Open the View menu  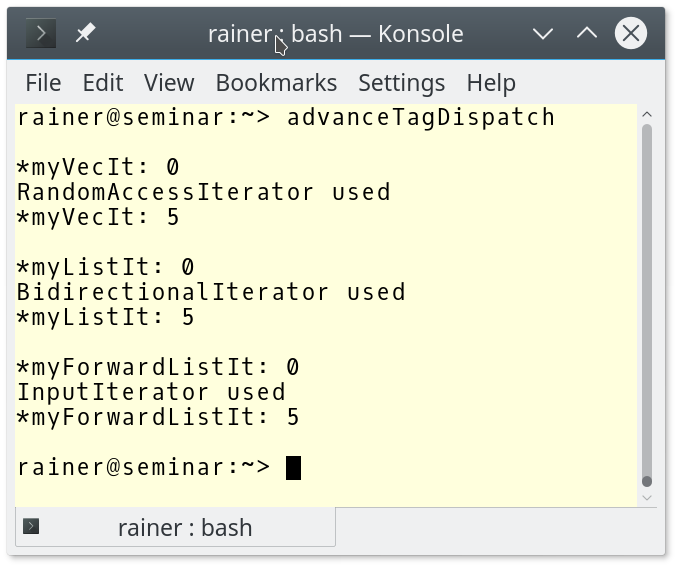point(169,83)
